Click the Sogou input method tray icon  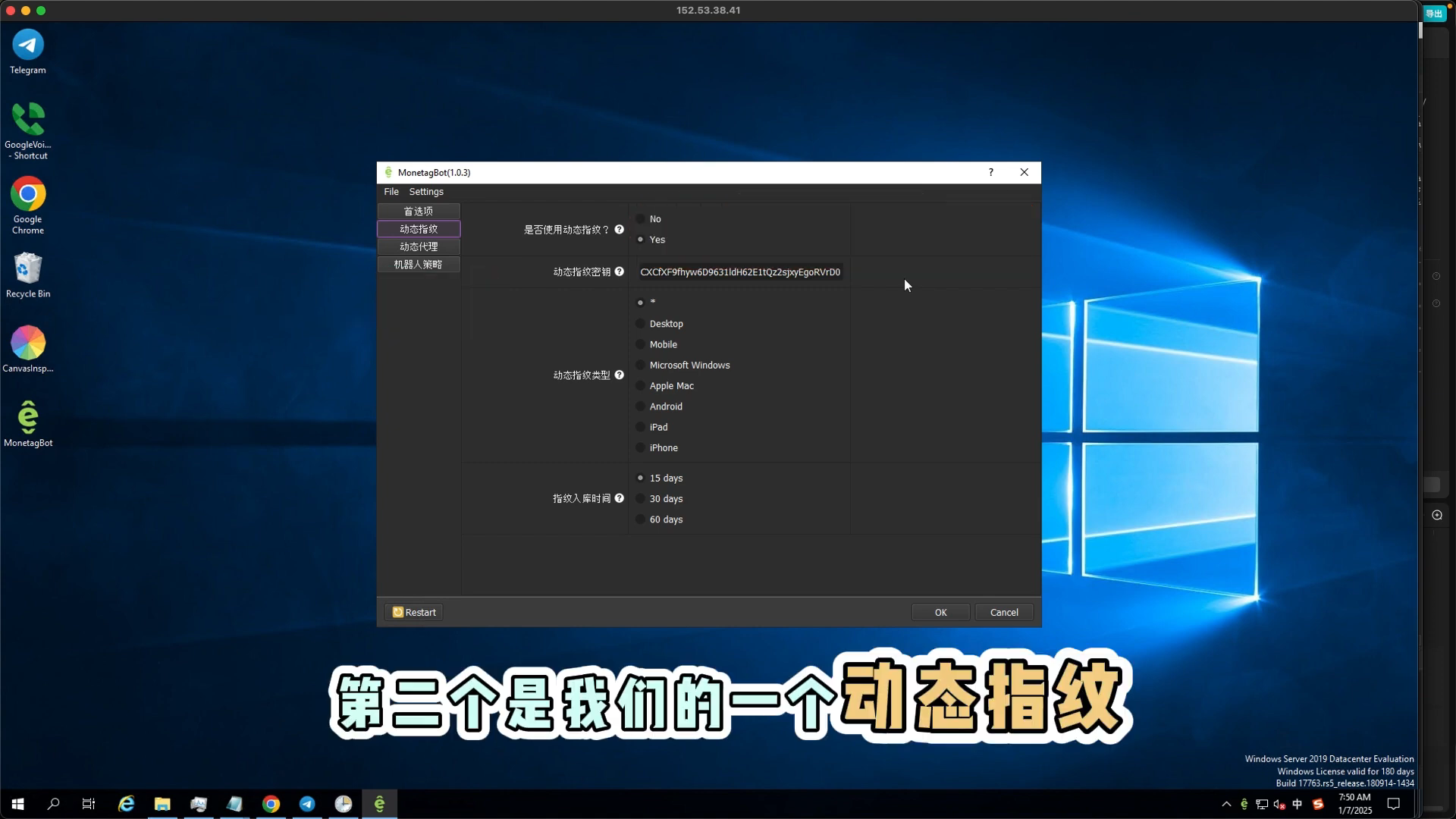tap(1318, 804)
